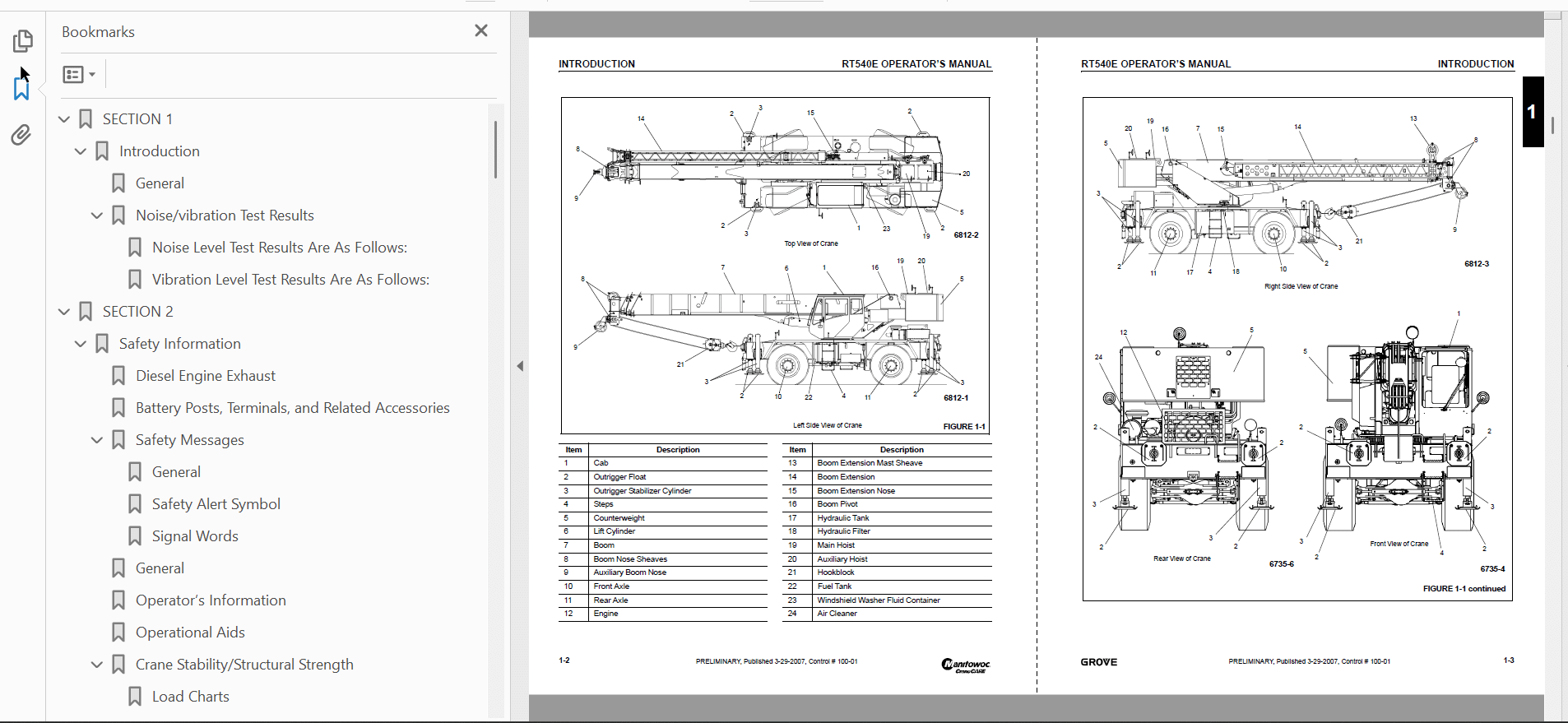Open Crane Stability/Structural Strength bookmark
Image resolution: width=1568 pixels, height=723 pixels.
click(x=244, y=665)
